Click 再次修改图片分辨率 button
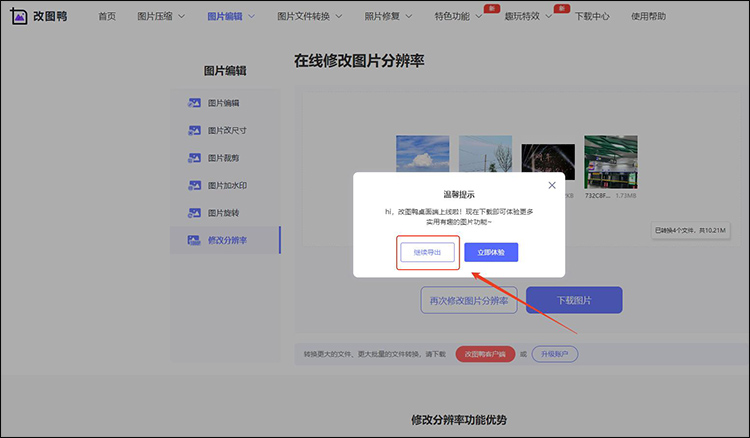 pyautogui.click(x=469, y=300)
